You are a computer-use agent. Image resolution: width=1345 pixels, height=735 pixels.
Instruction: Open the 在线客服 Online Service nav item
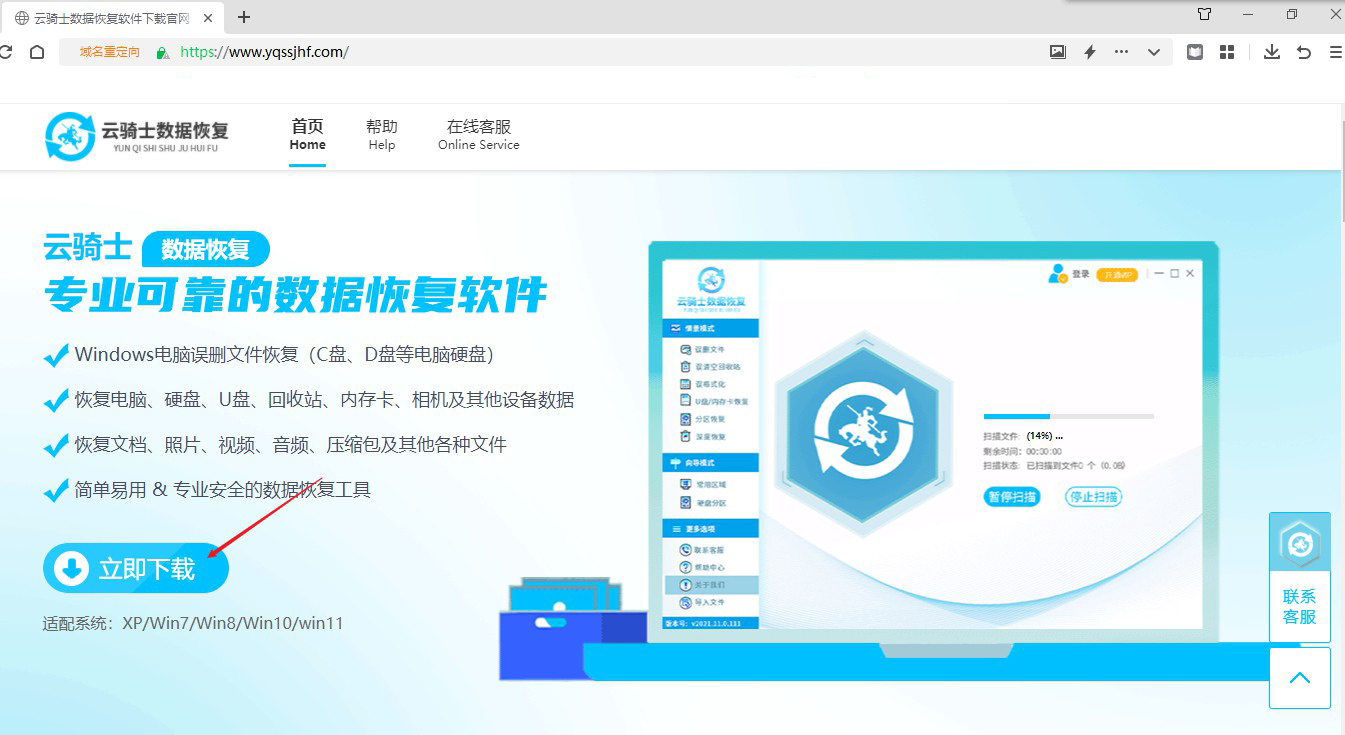(479, 135)
